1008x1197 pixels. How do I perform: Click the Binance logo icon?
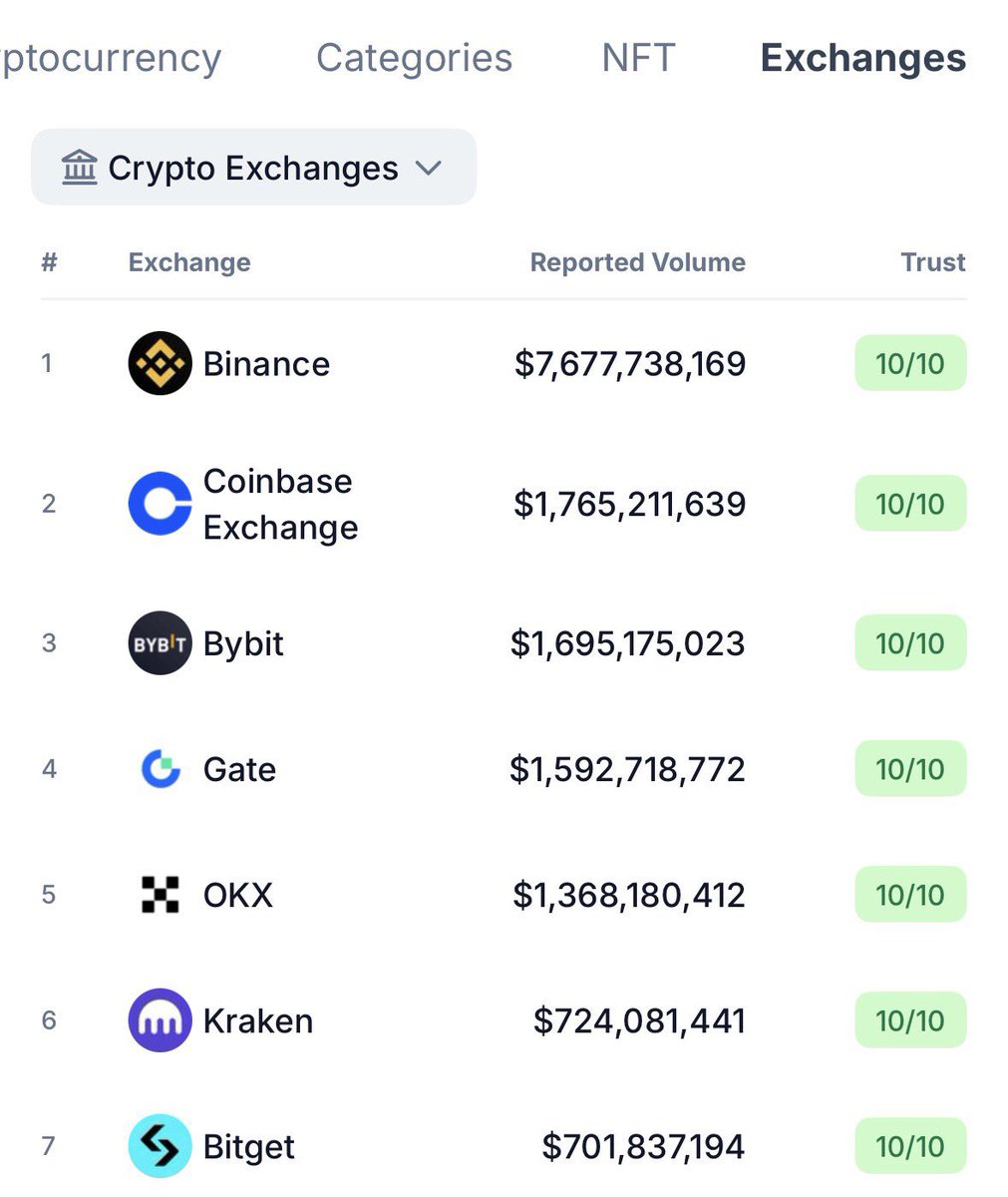[x=160, y=363]
